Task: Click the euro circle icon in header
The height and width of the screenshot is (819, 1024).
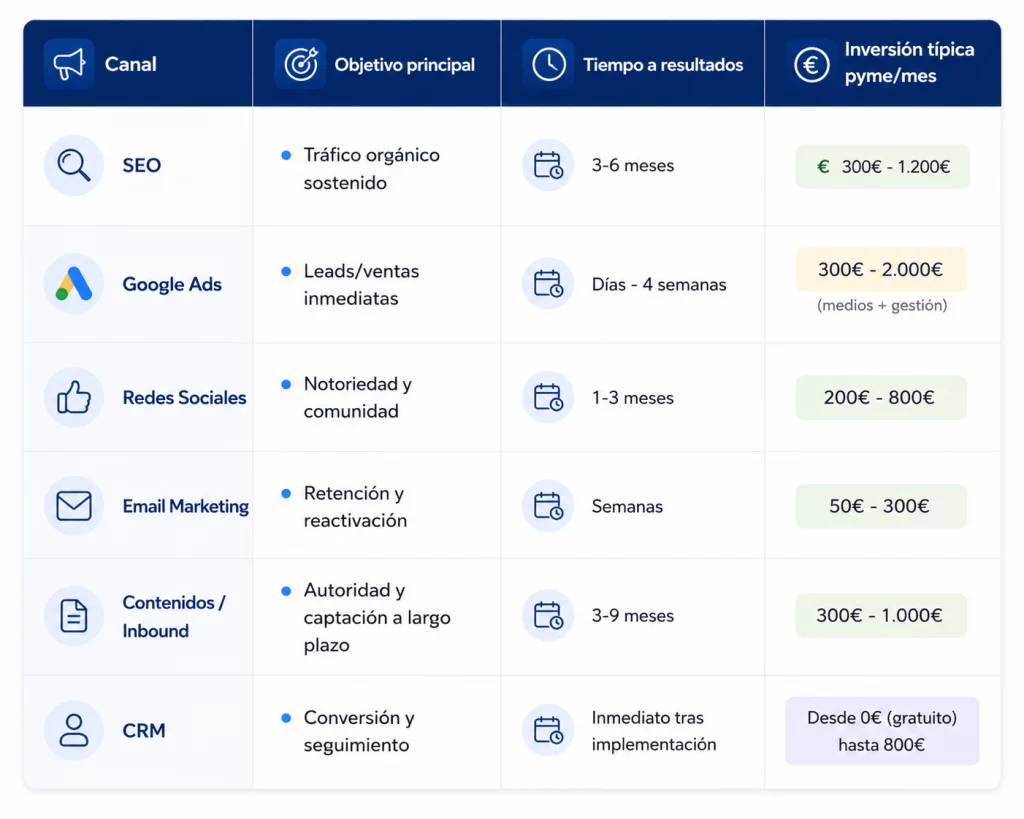Action: pos(811,64)
